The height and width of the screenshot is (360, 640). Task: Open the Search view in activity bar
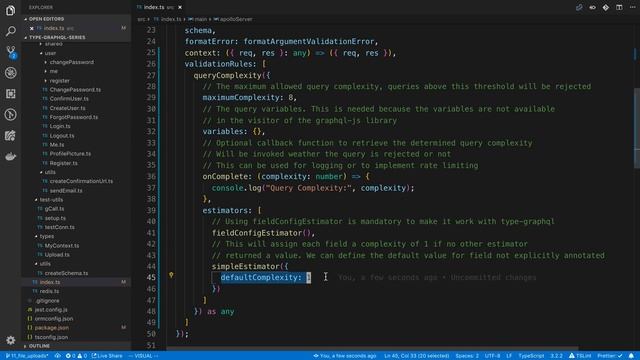tap(11, 31)
